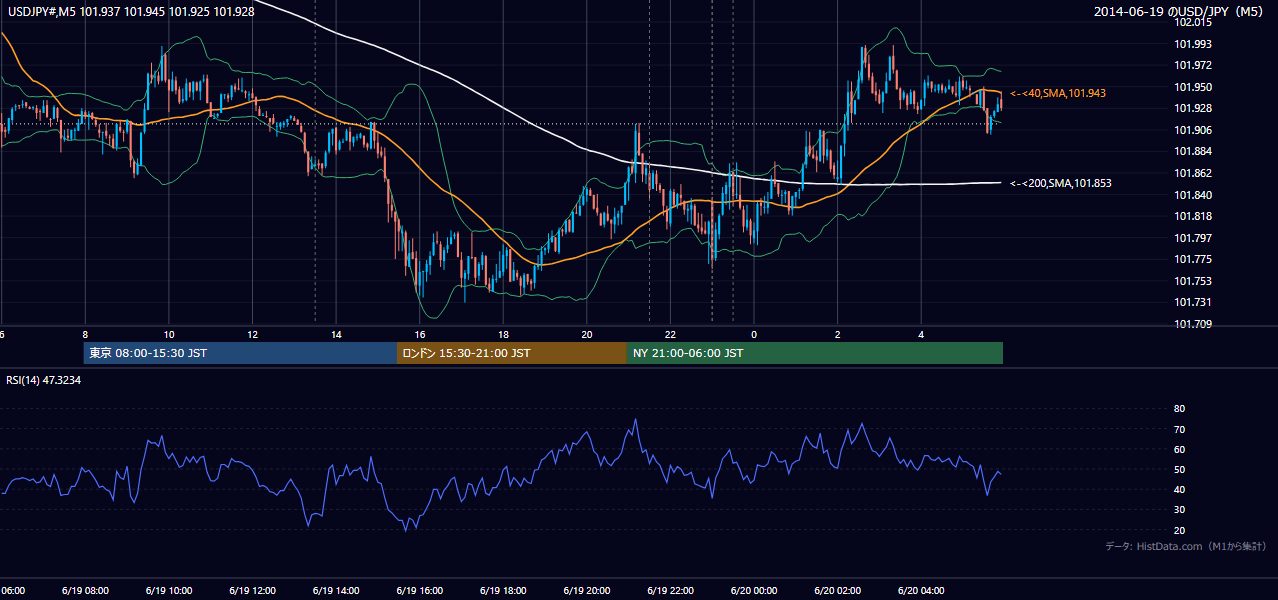Image resolution: width=1278 pixels, height=600 pixels.
Task: Click hour 0 on the price chart axis
Action: point(754,335)
